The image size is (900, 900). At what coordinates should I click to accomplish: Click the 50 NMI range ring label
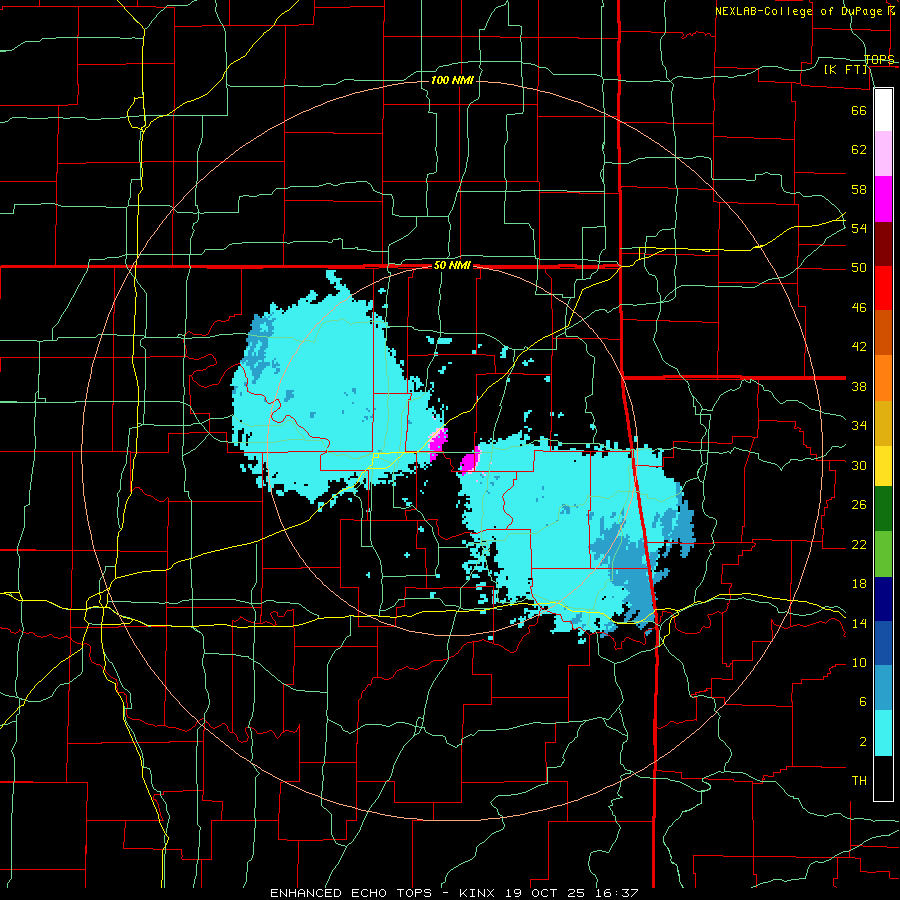[452, 265]
